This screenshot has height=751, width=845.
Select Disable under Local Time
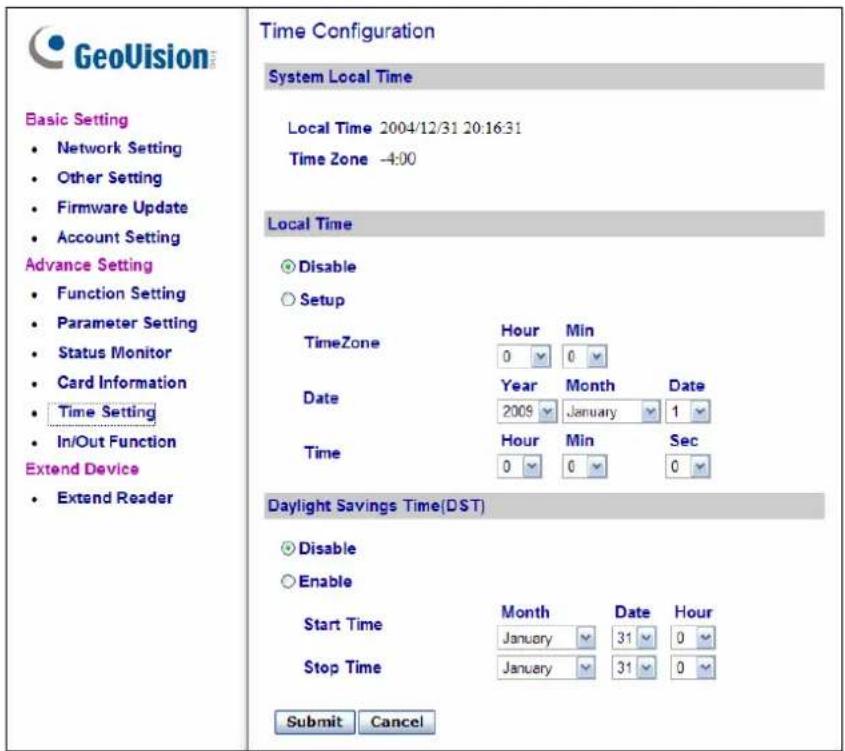[x=288, y=267]
